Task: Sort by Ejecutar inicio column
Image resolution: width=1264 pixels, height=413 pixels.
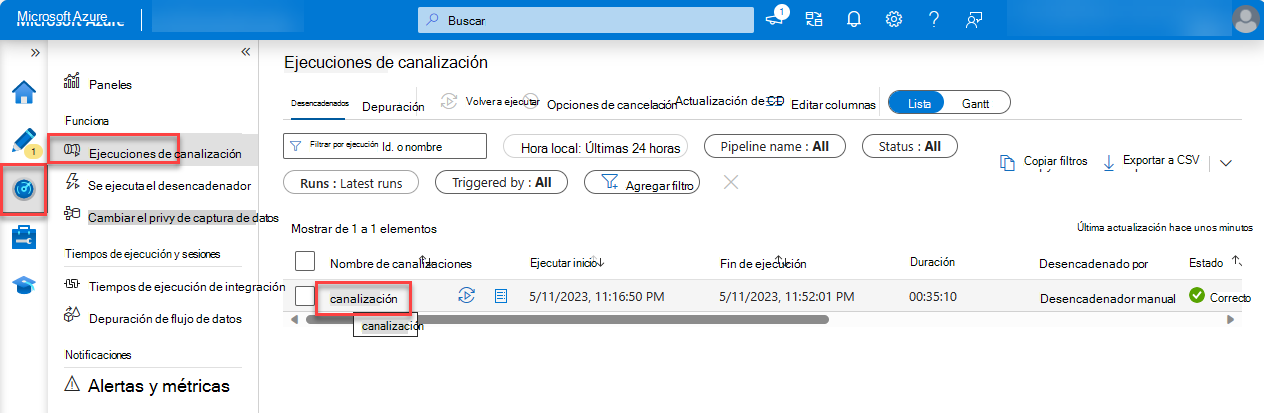Action: click(567, 262)
